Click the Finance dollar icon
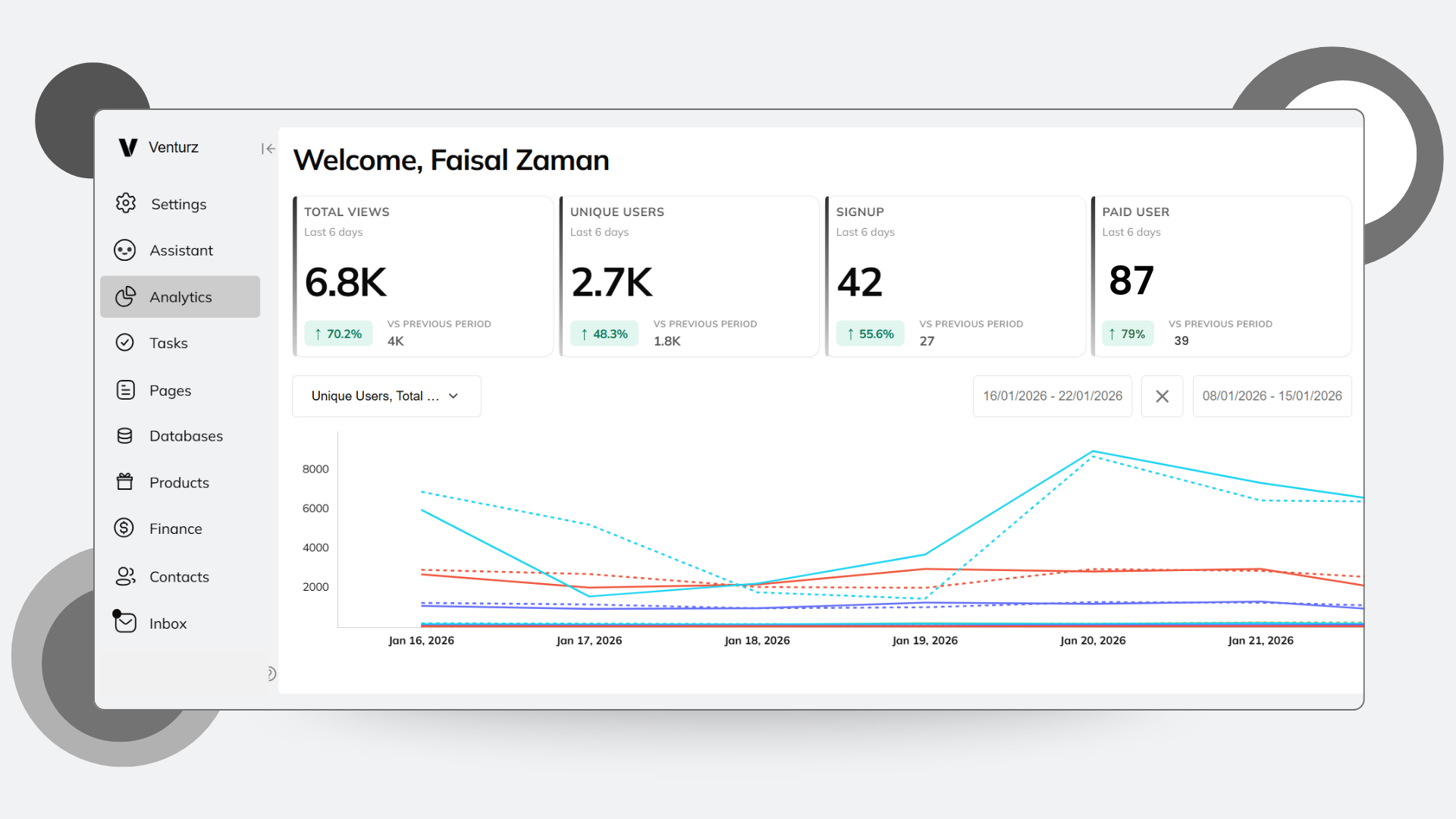This screenshot has width=1456, height=819. [125, 528]
